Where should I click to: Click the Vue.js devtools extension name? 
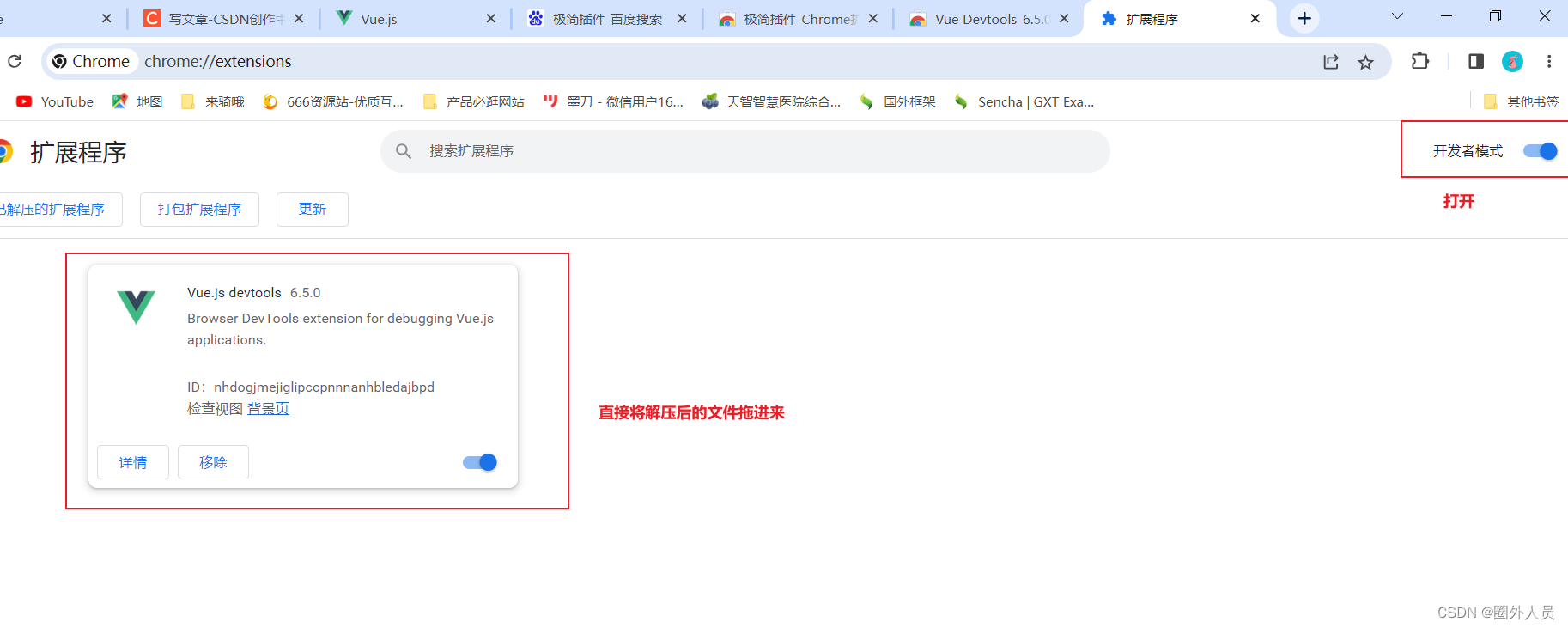pyautogui.click(x=234, y=293)
